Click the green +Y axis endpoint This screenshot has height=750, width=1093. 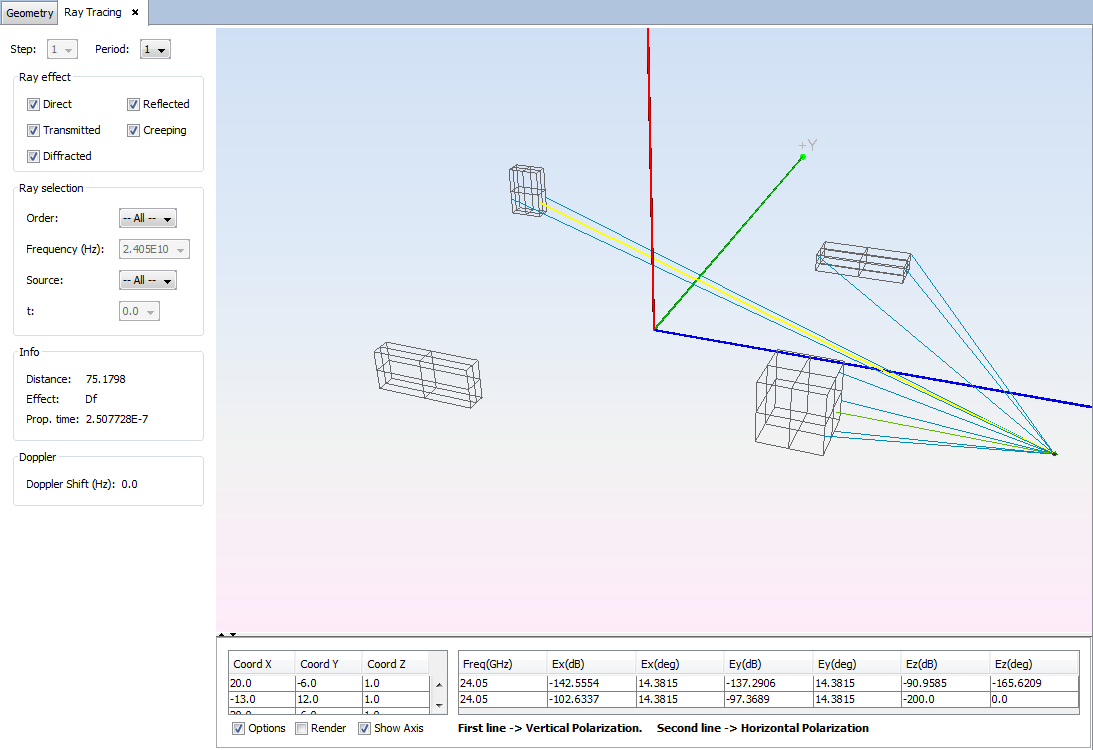point(802,157)
